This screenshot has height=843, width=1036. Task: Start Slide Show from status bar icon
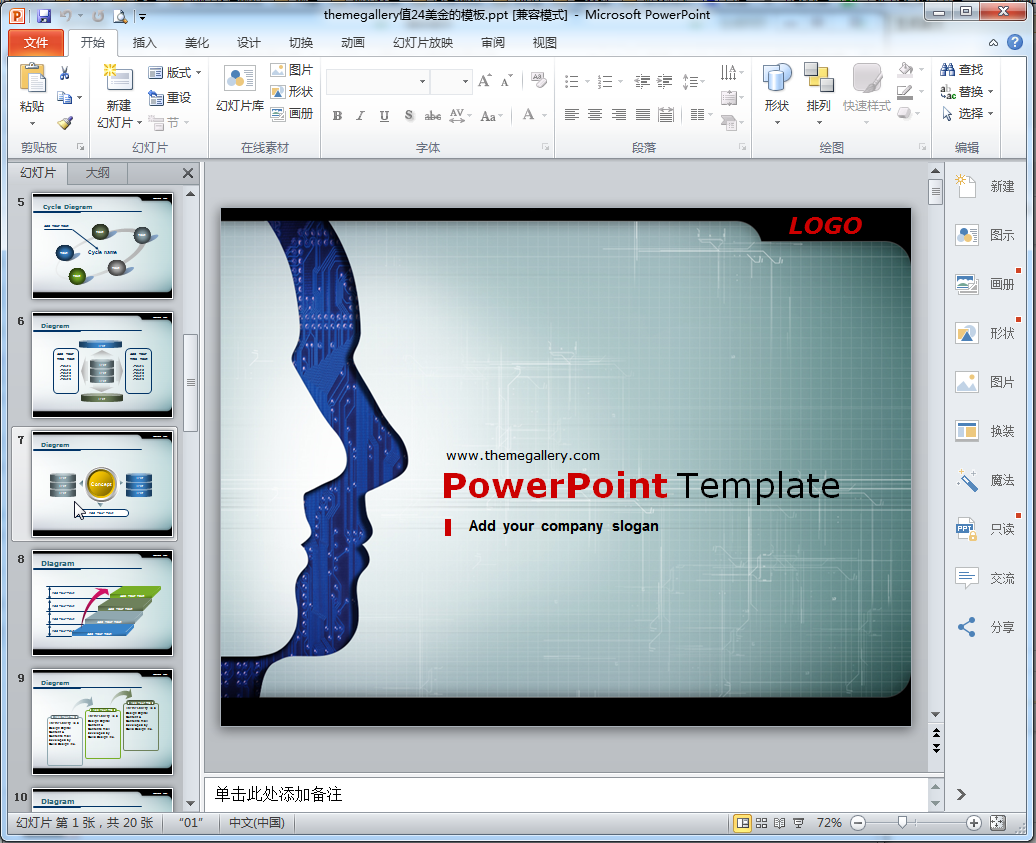point(799,823)
